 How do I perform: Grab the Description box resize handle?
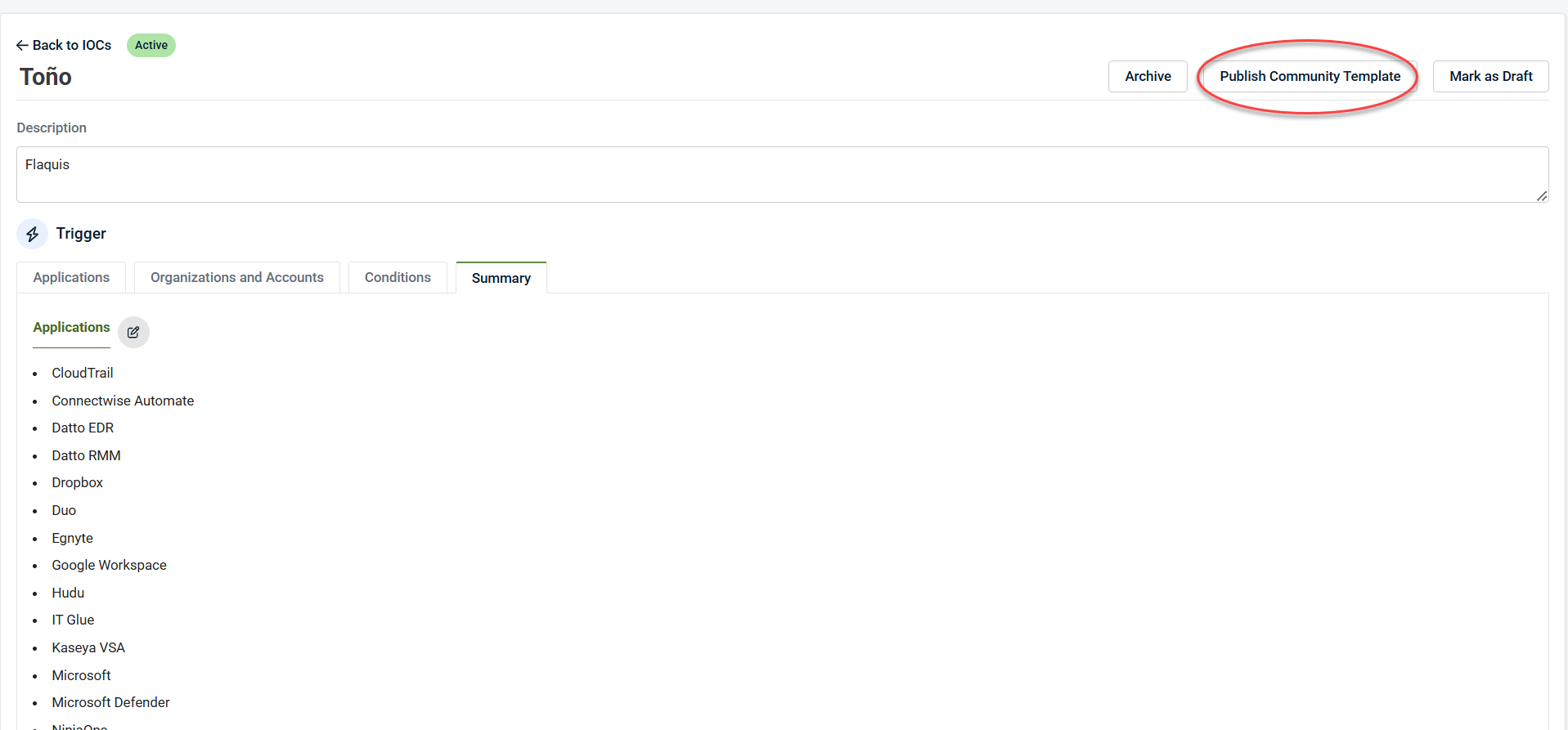[1541, 195]
